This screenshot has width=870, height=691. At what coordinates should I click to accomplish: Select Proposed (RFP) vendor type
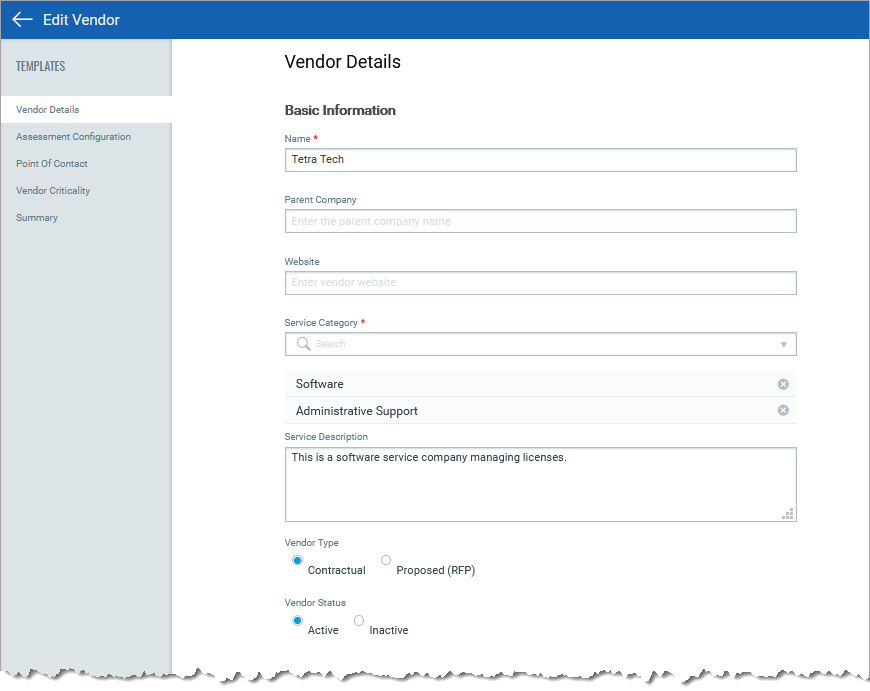[386, 561]
